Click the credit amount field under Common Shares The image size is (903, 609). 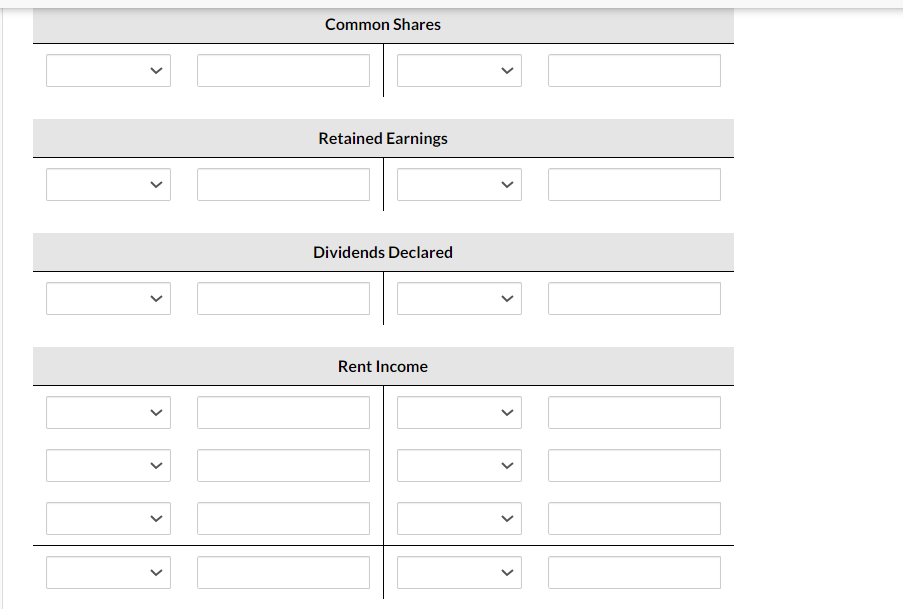tap(633, 70)
